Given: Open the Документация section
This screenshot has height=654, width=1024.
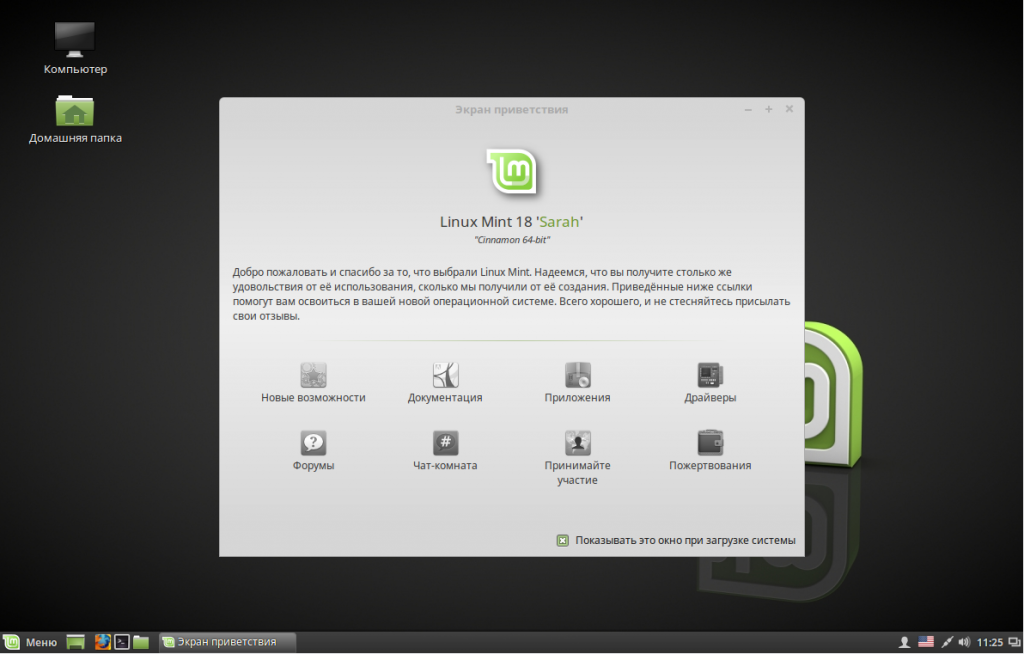Looking at the screenshot, I should (x=445, y=381).
